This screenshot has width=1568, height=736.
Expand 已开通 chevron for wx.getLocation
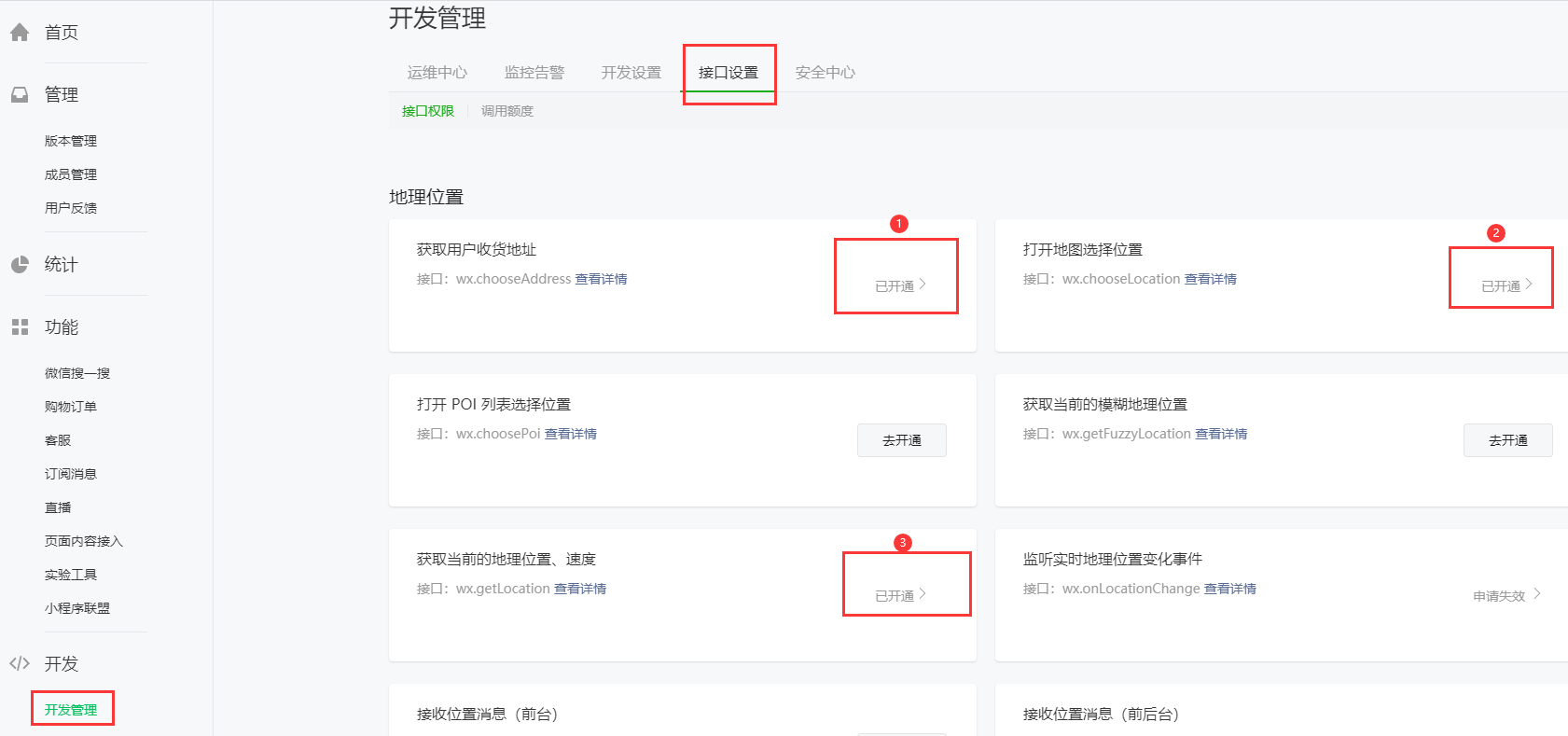pyautogui.click(x=922, y=594)
